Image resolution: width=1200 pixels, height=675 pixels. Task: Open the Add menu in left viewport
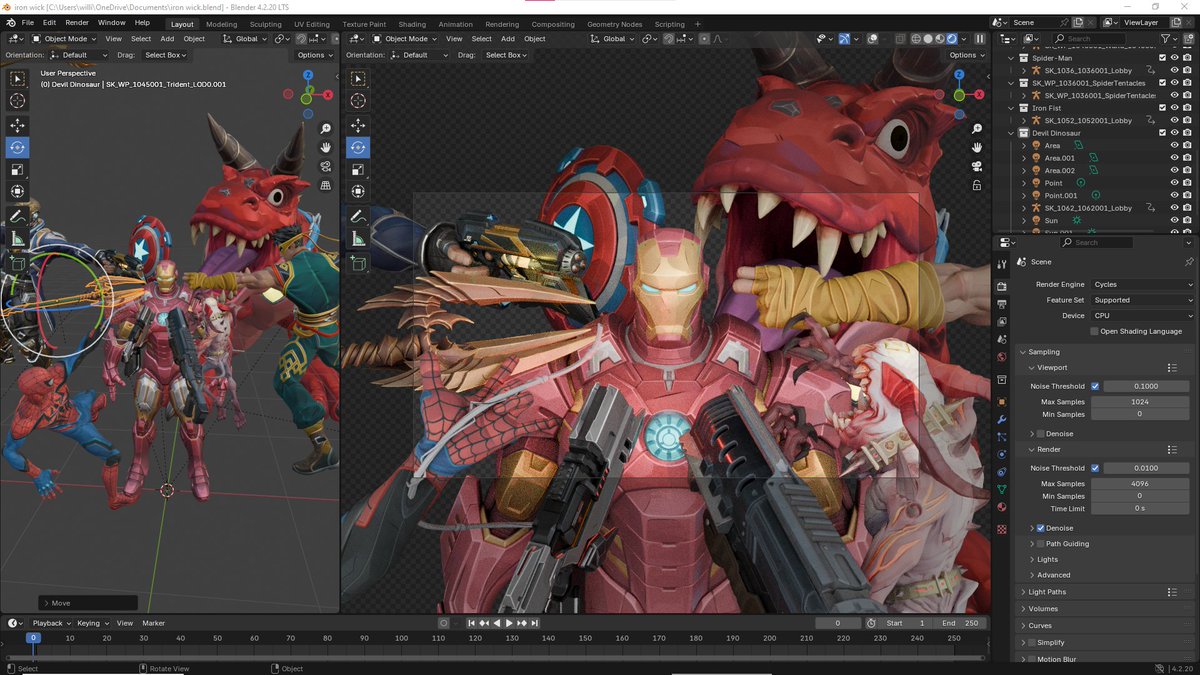(x=167, y=39)
